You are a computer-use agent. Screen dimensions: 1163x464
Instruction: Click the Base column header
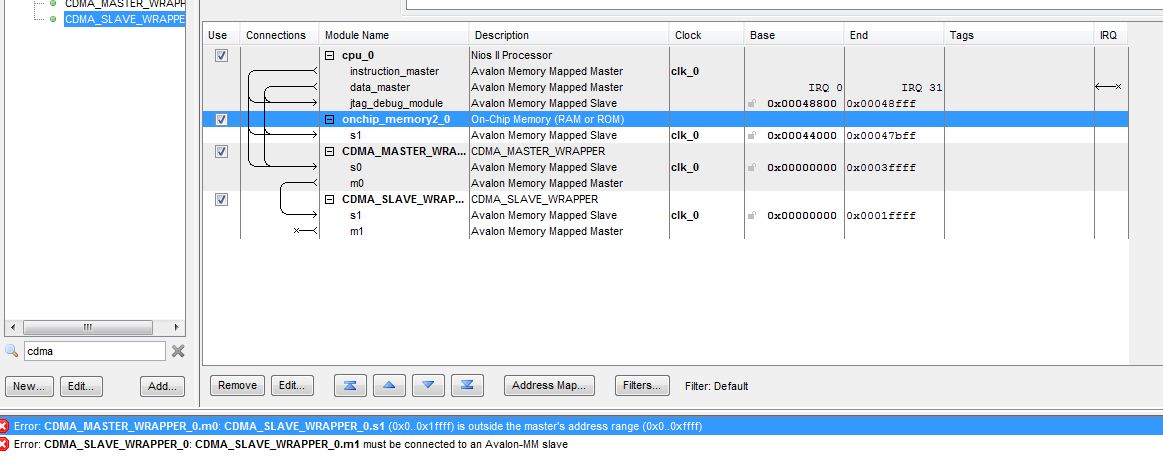coord(794,35)
